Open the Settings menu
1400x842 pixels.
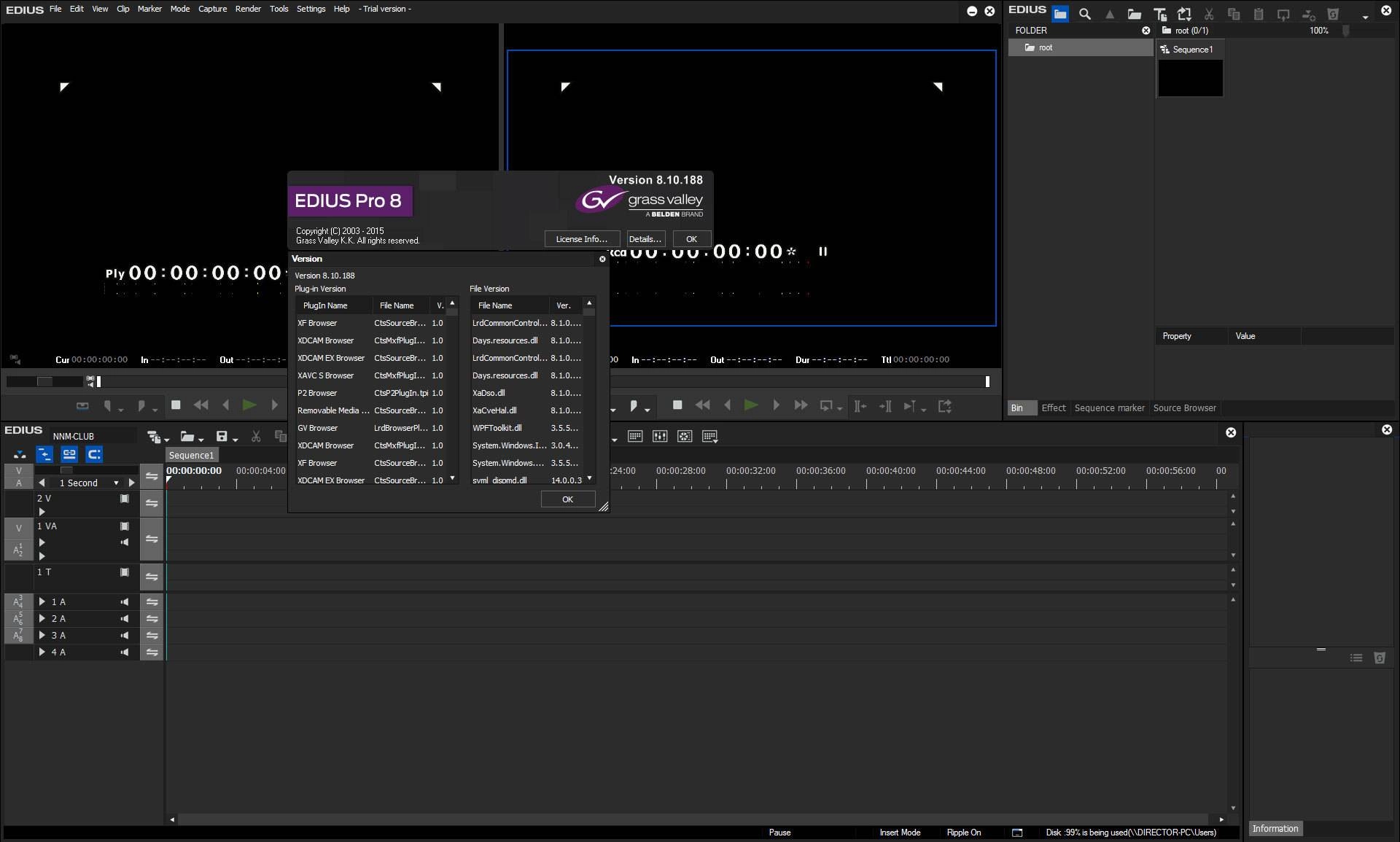[311, 9]
